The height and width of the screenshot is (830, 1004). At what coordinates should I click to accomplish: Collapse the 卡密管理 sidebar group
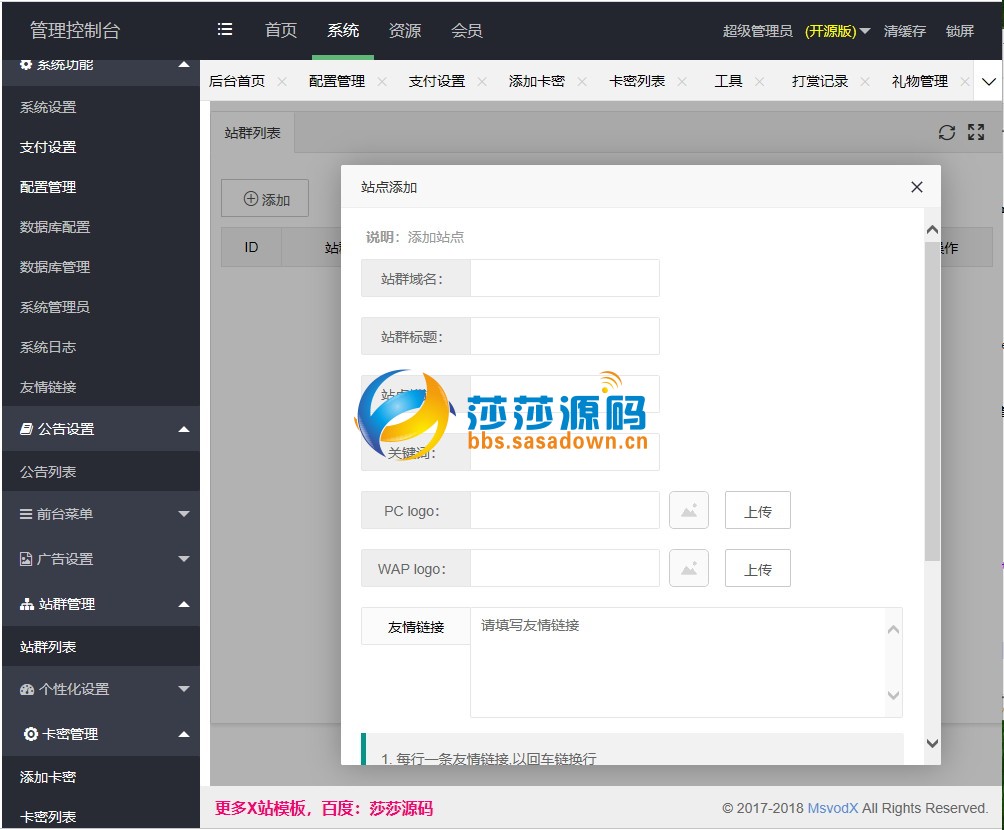pos(184,734)
